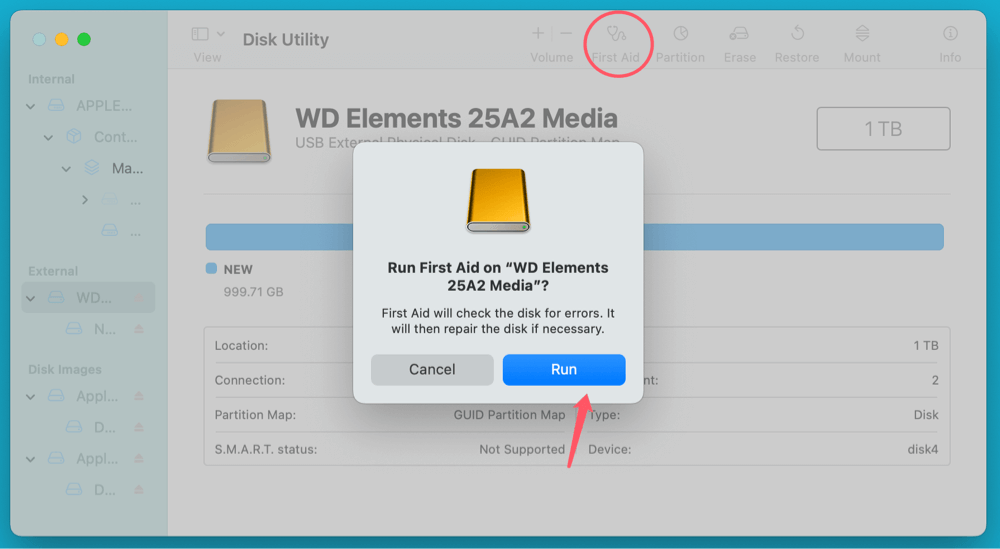Eject the NEW volume in sidebar
This screenshot has width=1000, height=549.
[x=139, y=328]
